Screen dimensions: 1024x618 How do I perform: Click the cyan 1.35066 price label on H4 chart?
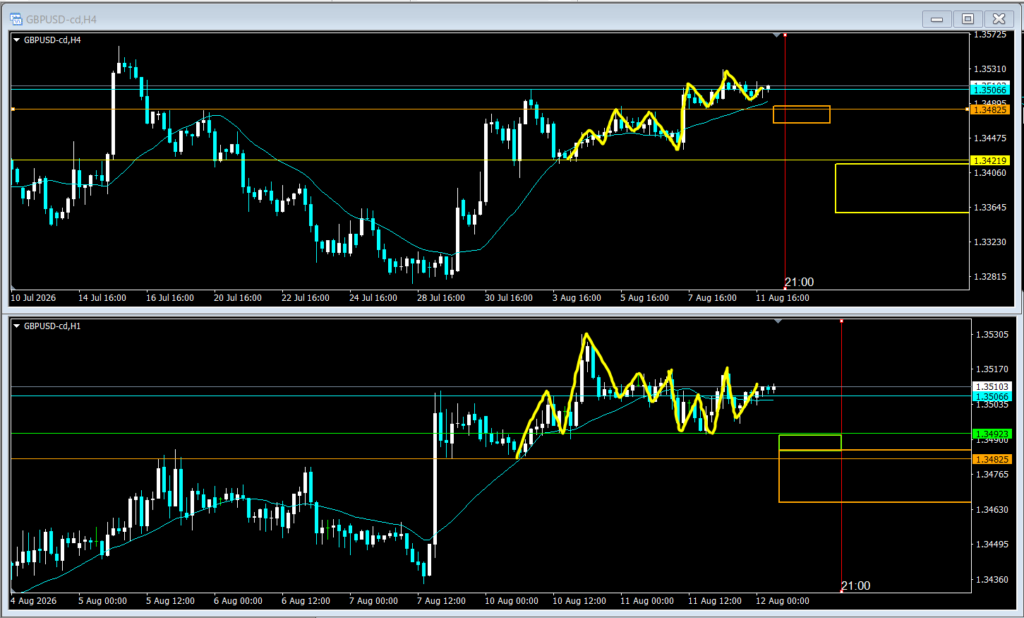click(990, 90)
